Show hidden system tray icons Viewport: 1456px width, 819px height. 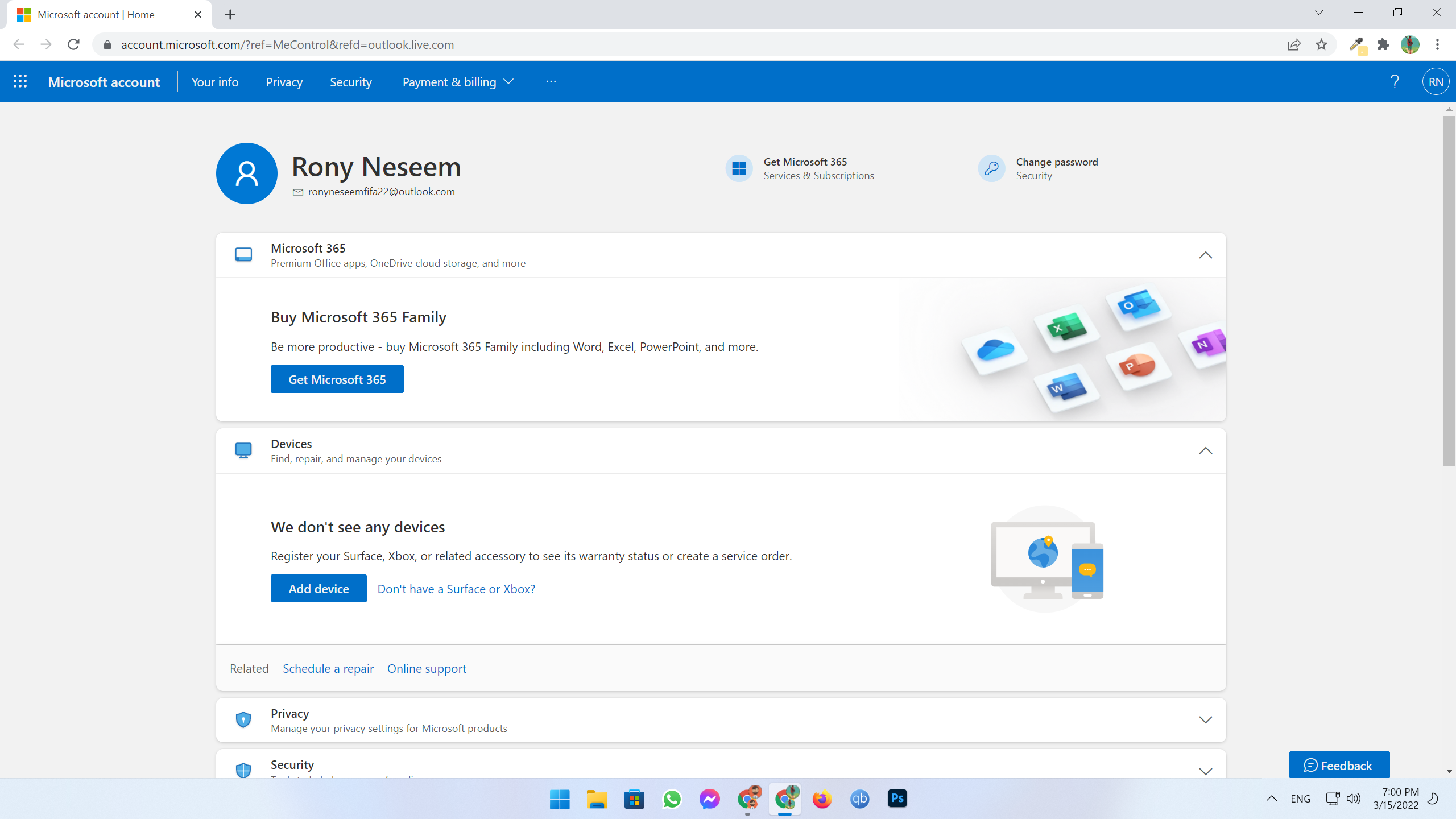tap(1272, 799)
